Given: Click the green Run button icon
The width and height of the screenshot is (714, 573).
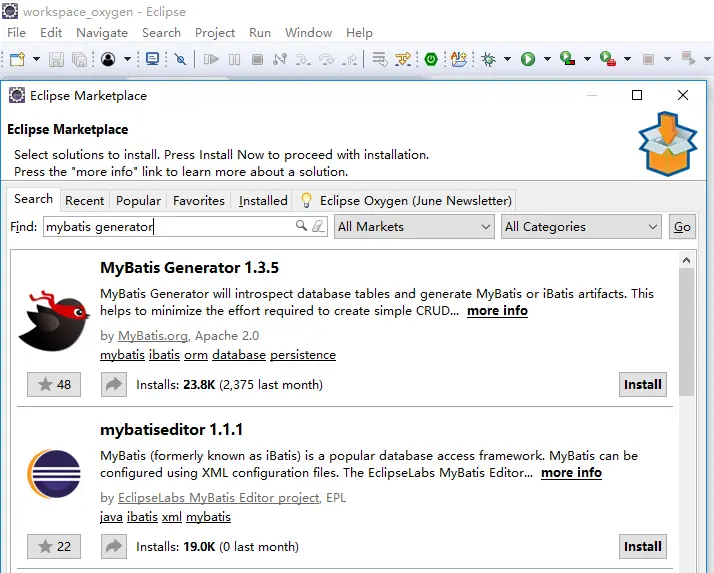Looking at the screenshot, I should click(x=528, y=59).
